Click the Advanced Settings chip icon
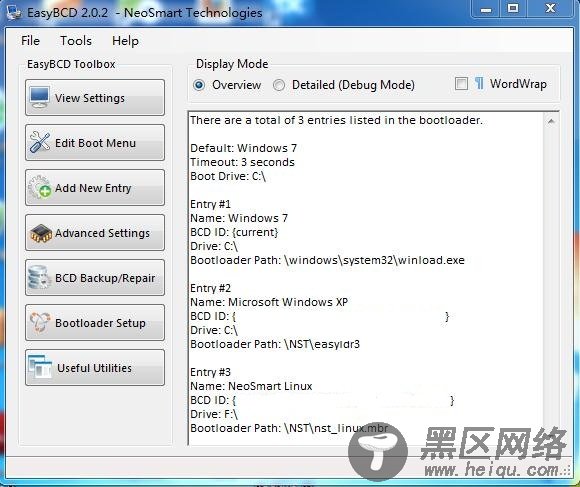This screenshot has width=580, height=487. point(40,233)
